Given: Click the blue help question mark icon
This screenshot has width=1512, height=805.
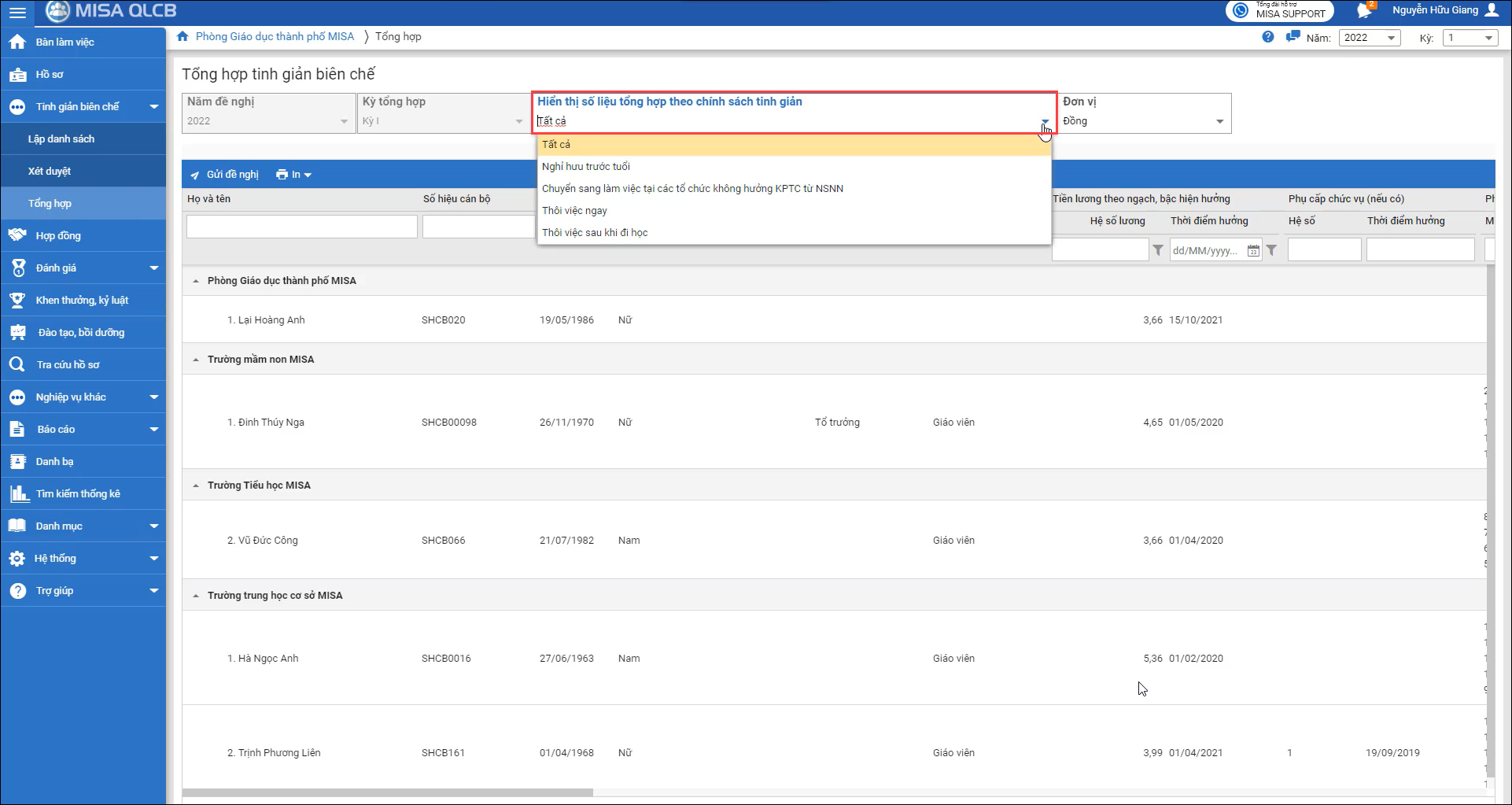Looking at the screenshot, I should click(1267, 37).
